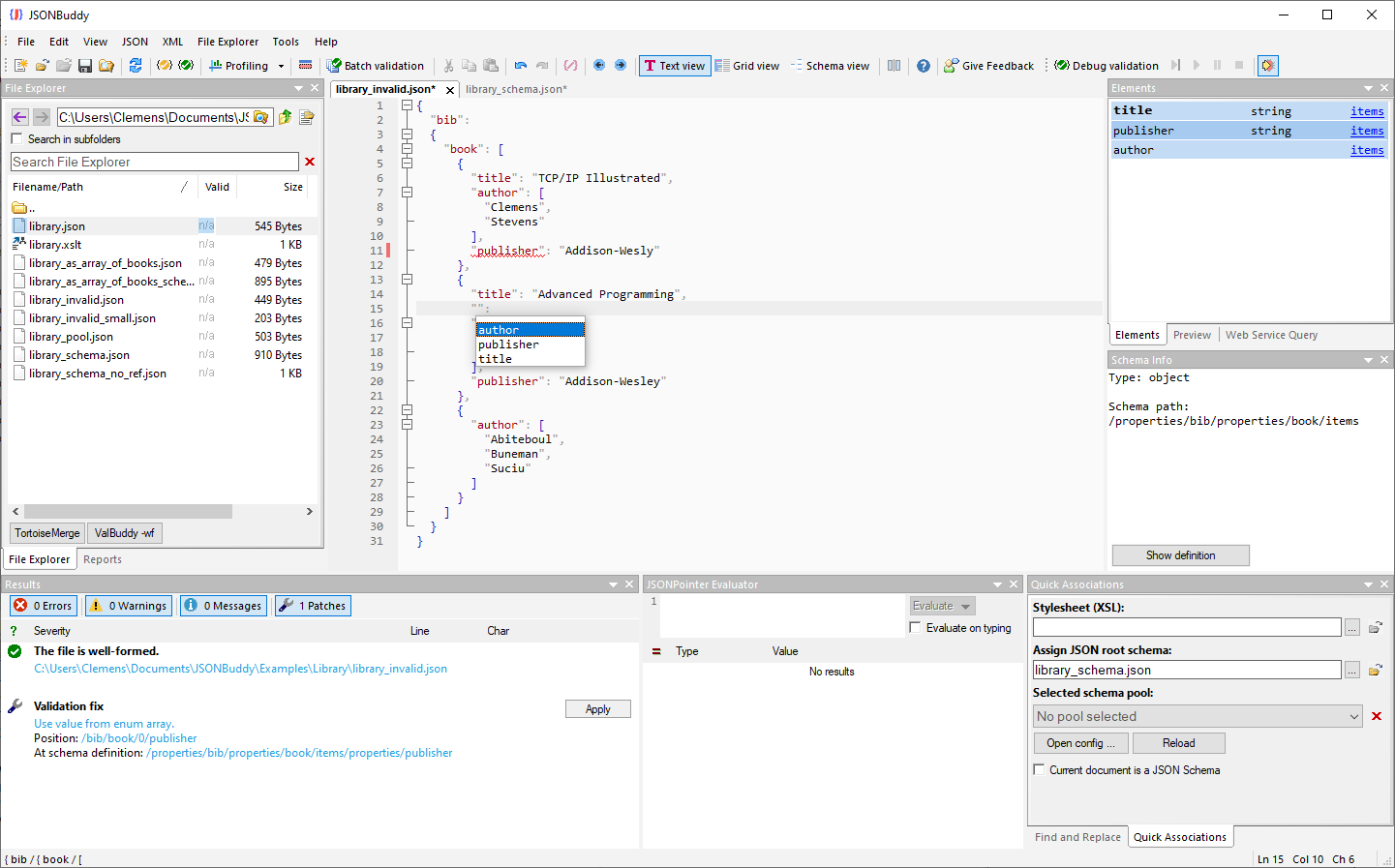Click the items link in the title row

click(1367, 111)
